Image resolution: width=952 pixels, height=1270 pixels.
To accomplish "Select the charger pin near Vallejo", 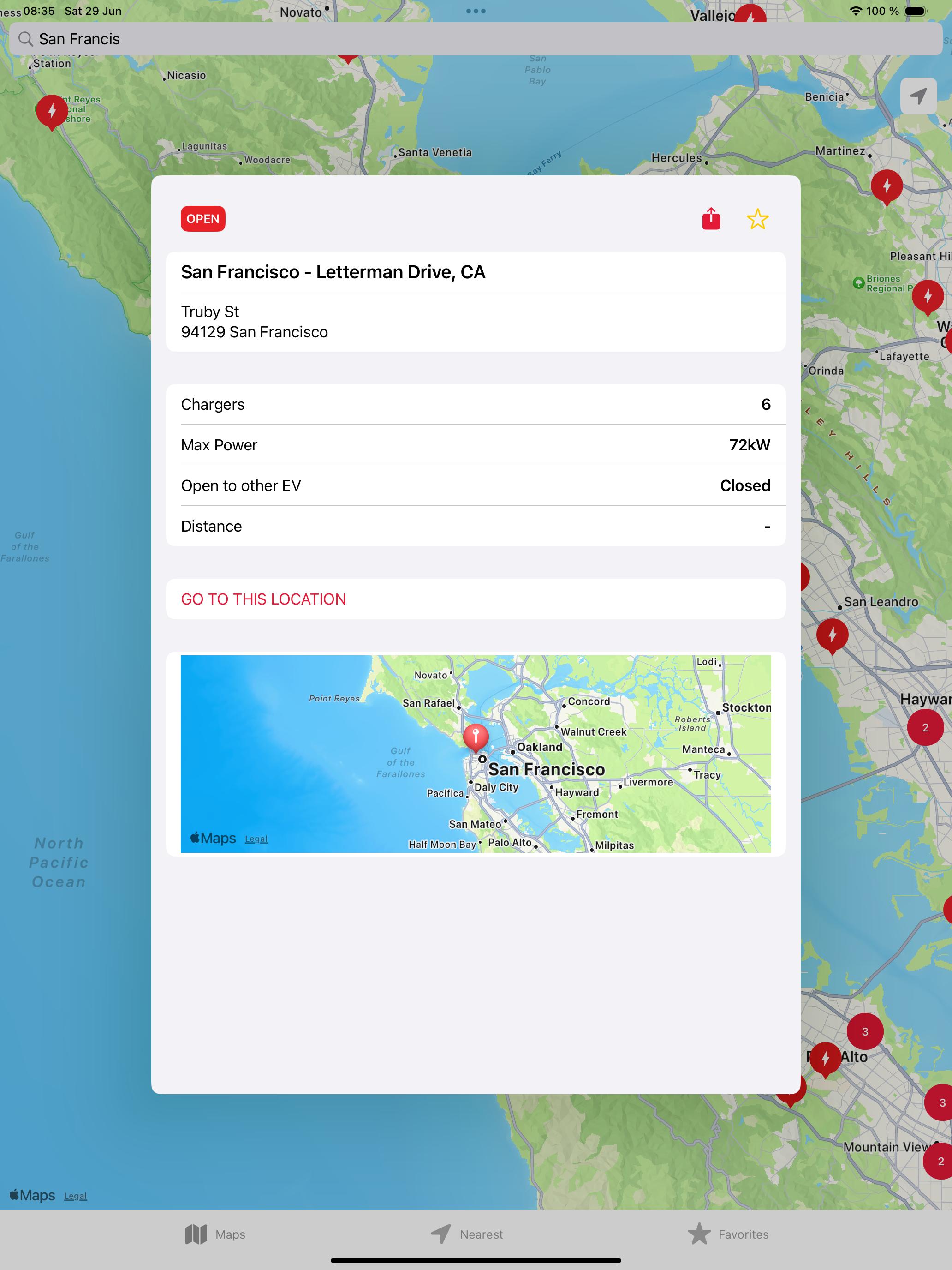I will point(750,14).
